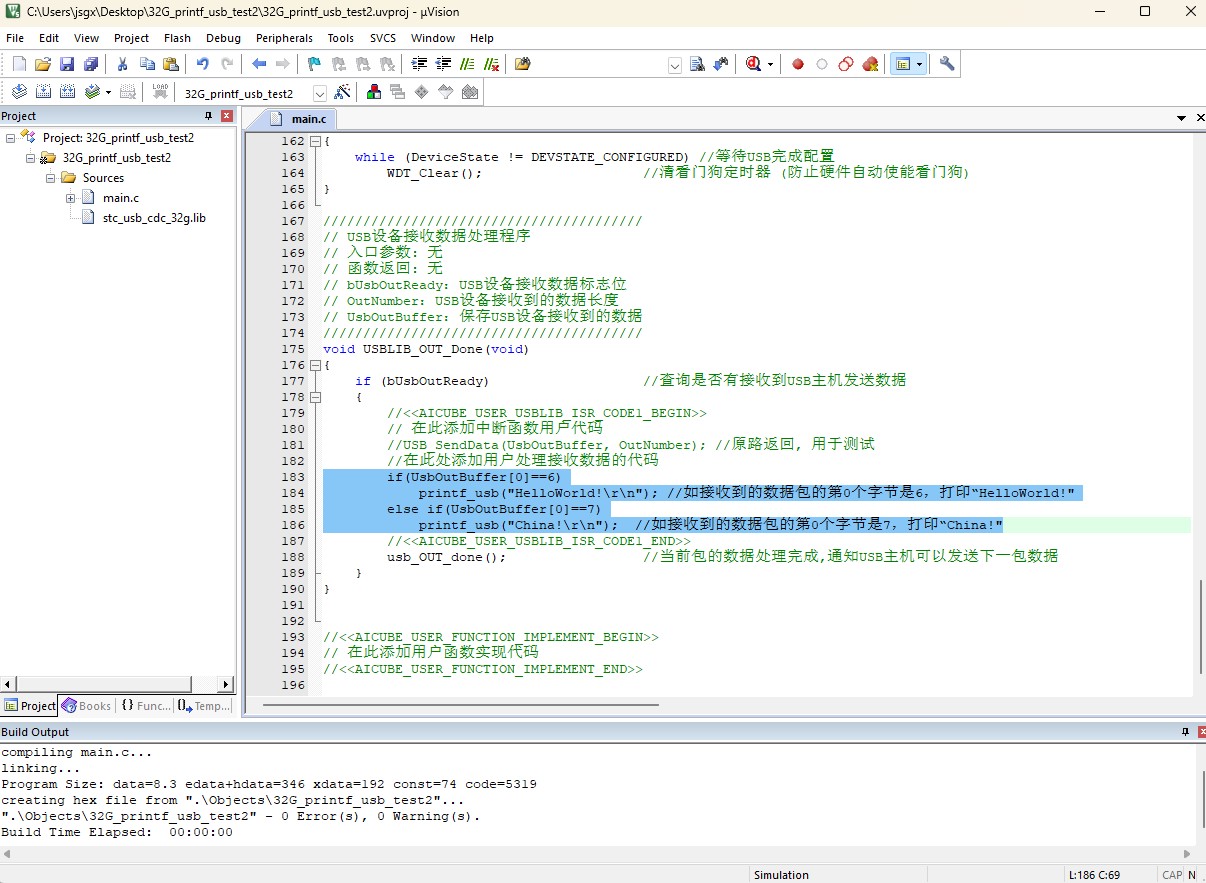Kill all breakpoints
The height and width of the screenshot is (883, 1206).
point(870,64)
